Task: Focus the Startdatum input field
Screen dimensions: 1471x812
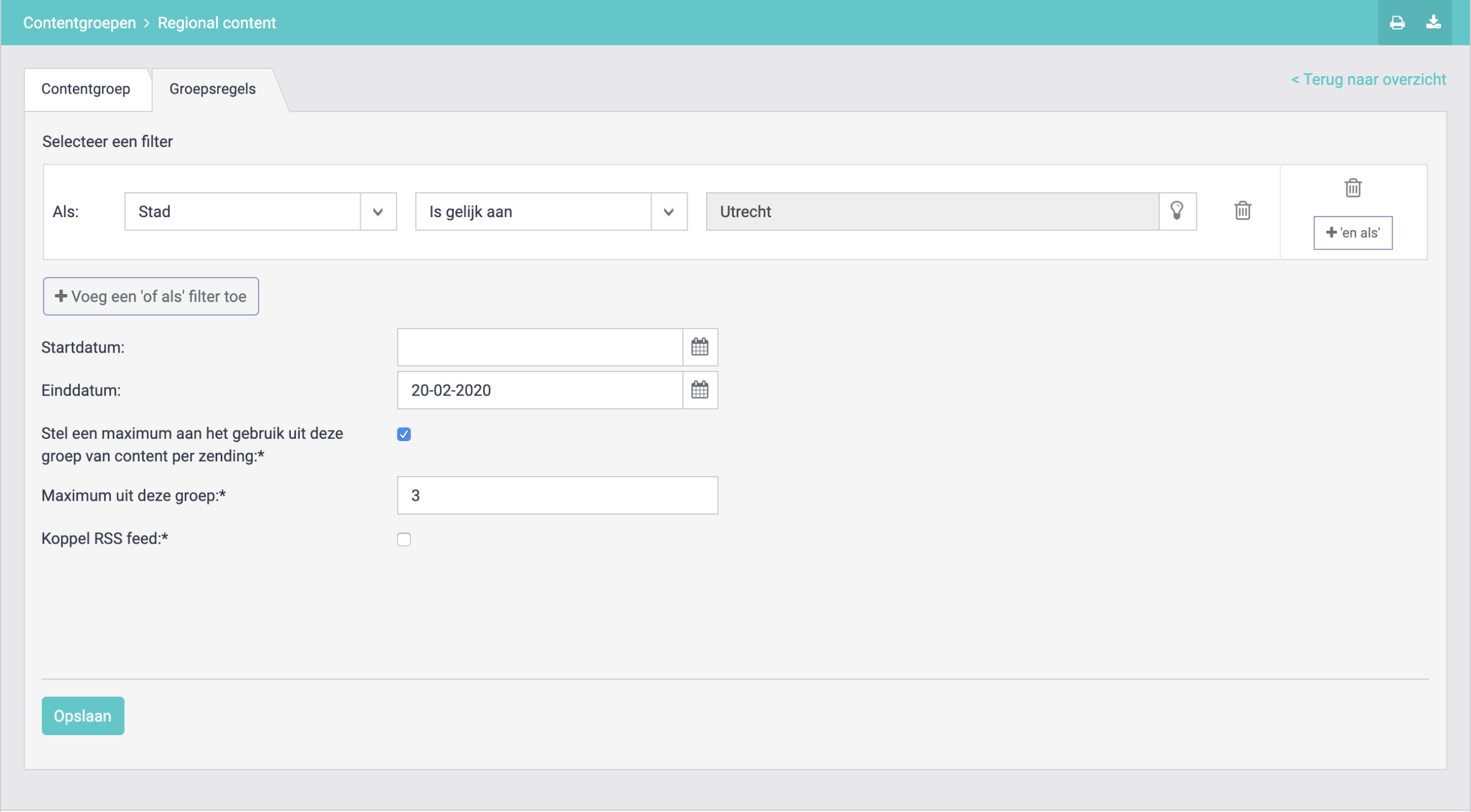Action: (x=540, y=347)
